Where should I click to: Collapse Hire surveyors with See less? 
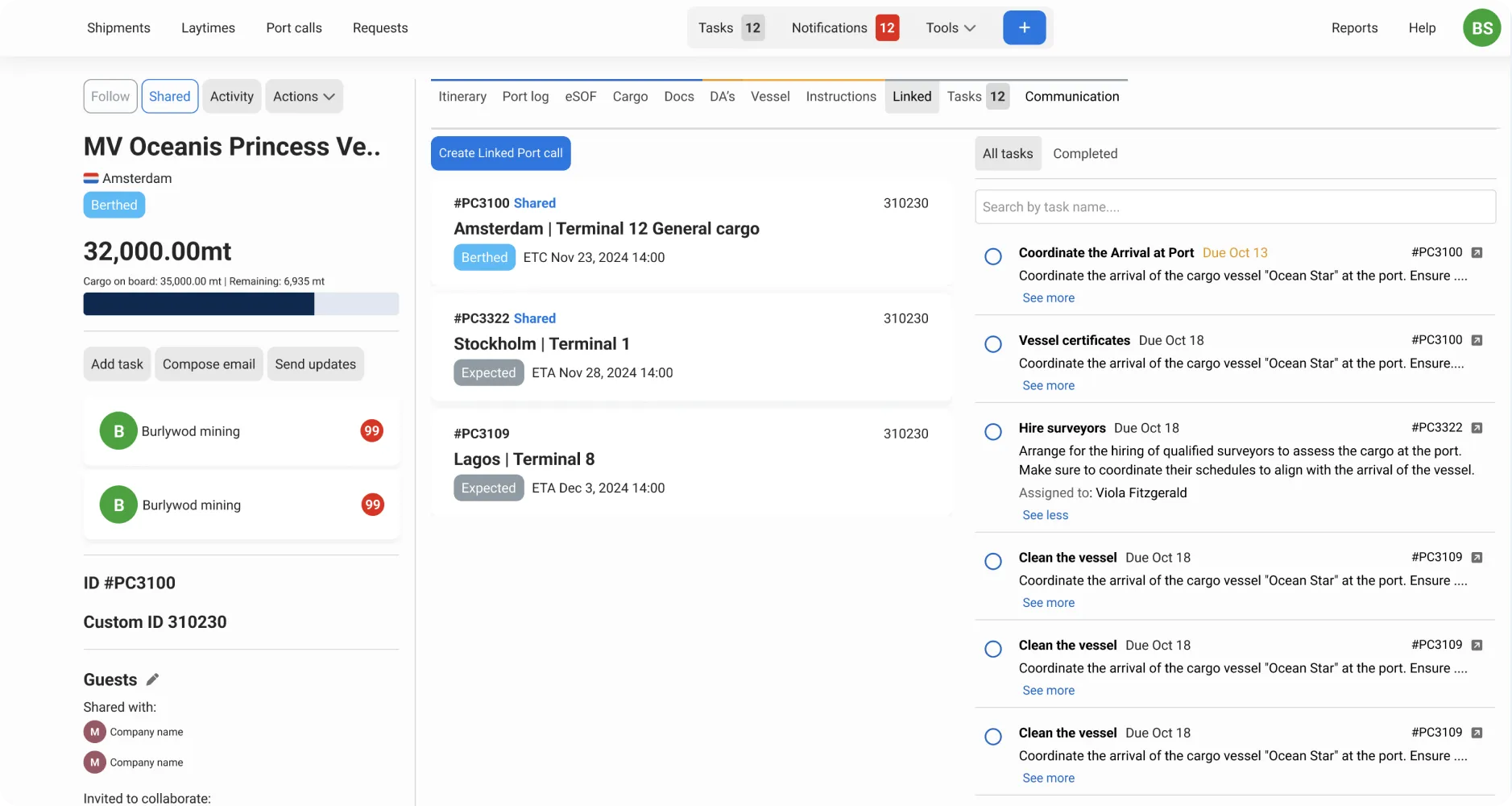pyautogui.click(x=1045, y=515)
